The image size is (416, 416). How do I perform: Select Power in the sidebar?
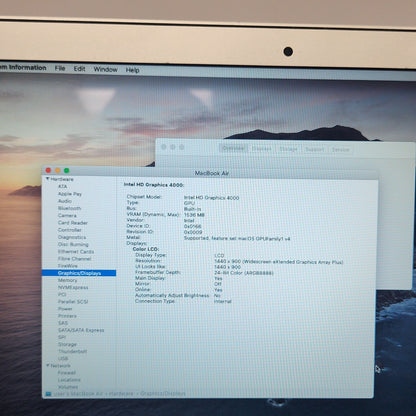click(x=65, y=309)
